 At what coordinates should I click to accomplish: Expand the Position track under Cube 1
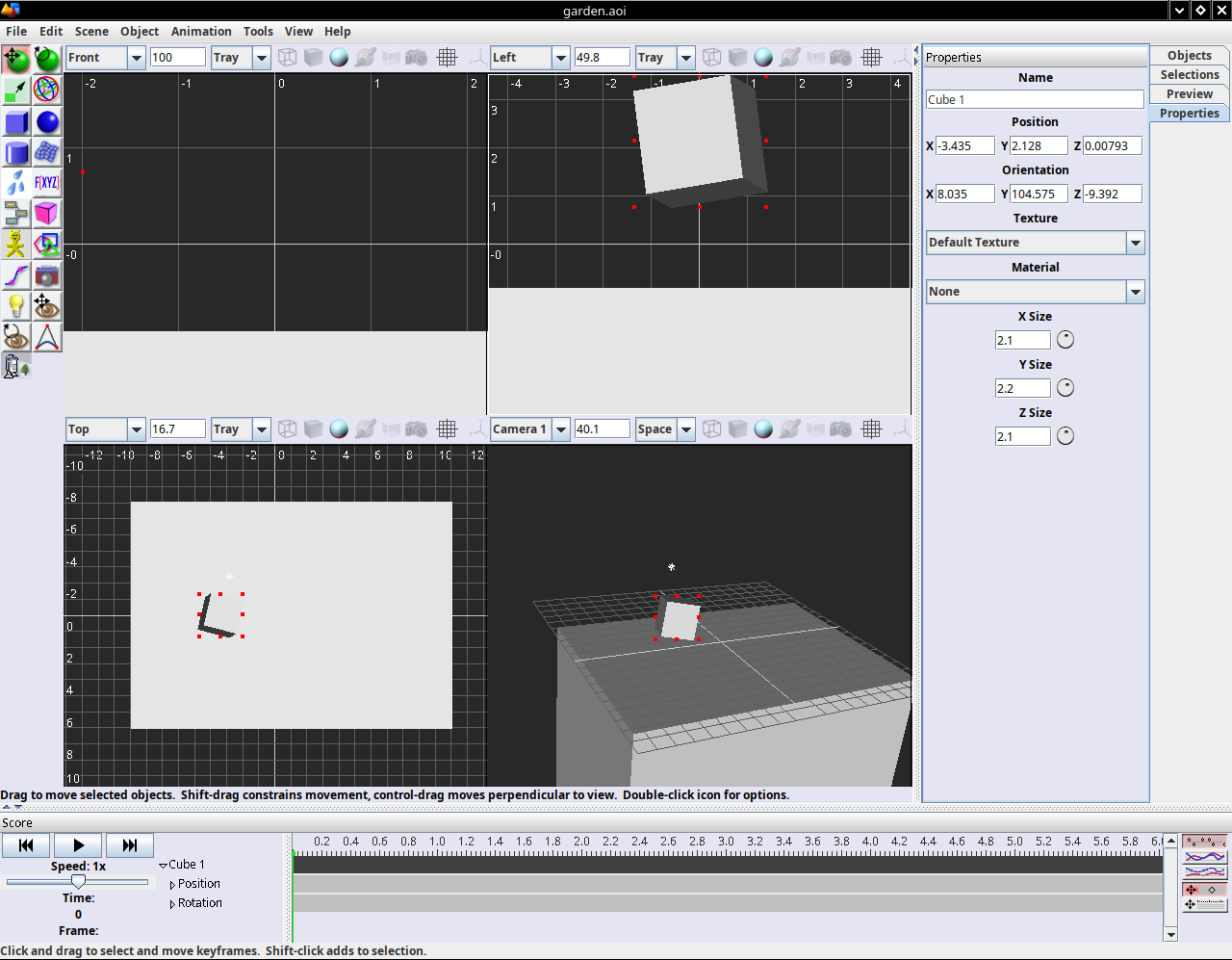(x=172, y=885)
